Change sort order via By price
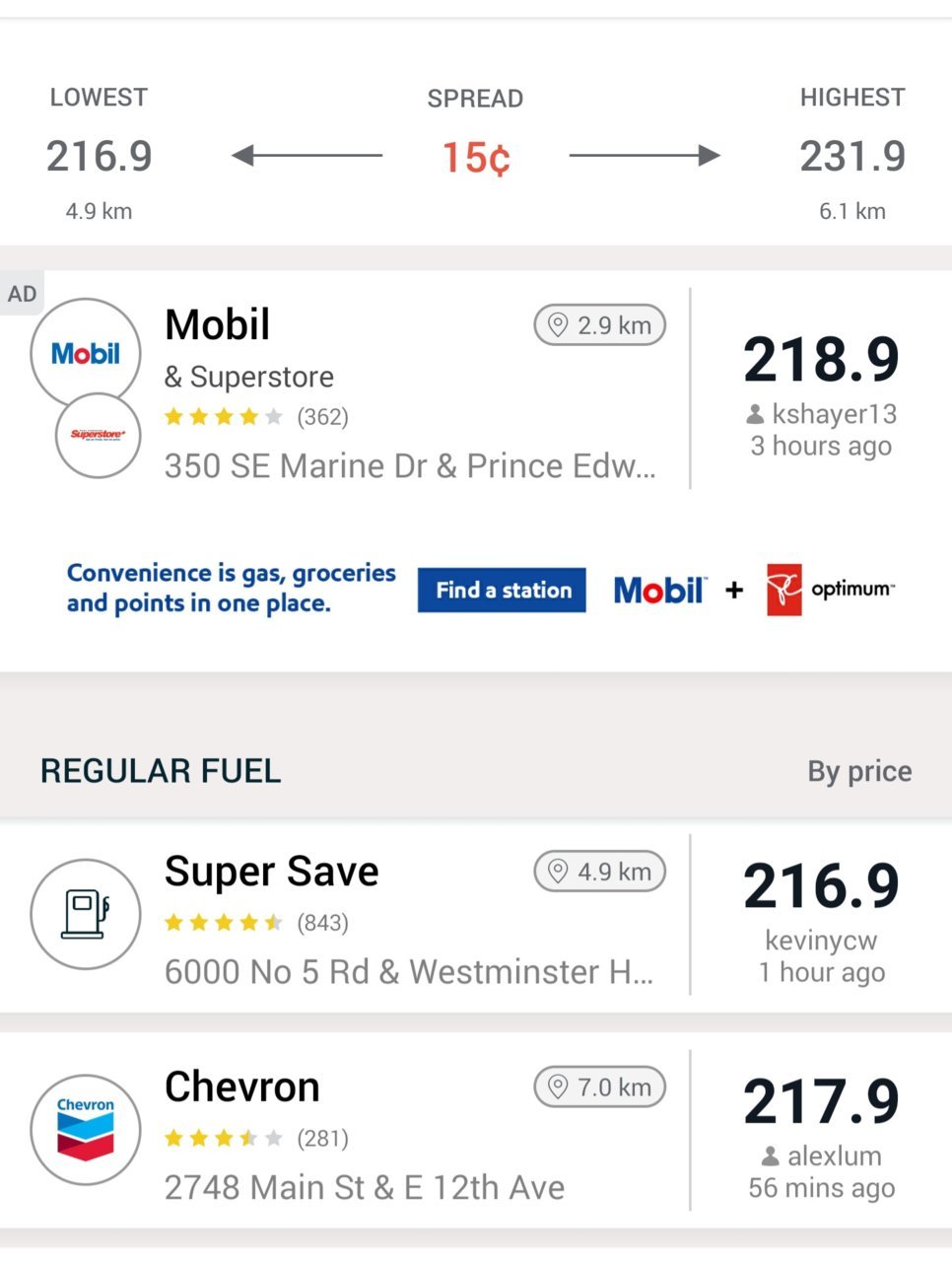Viewport: 952px width, 1261px height. (859, 771)
